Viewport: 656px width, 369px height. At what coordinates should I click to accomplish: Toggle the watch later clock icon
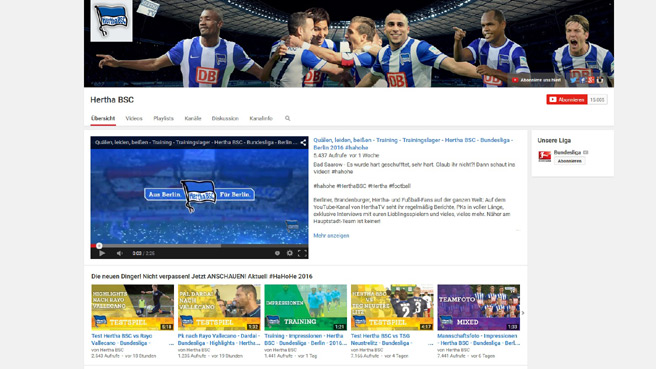pyautogui.click(x=277, y=253)
